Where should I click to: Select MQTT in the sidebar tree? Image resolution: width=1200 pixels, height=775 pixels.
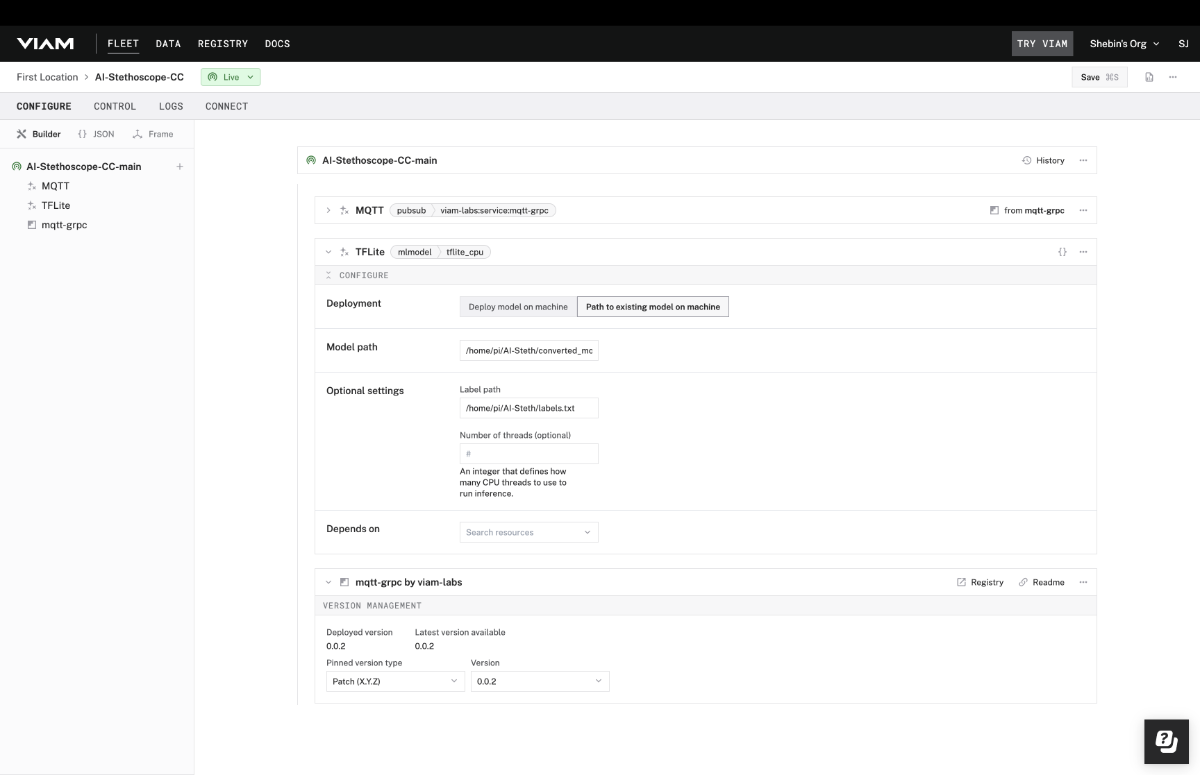pos(49,186)
